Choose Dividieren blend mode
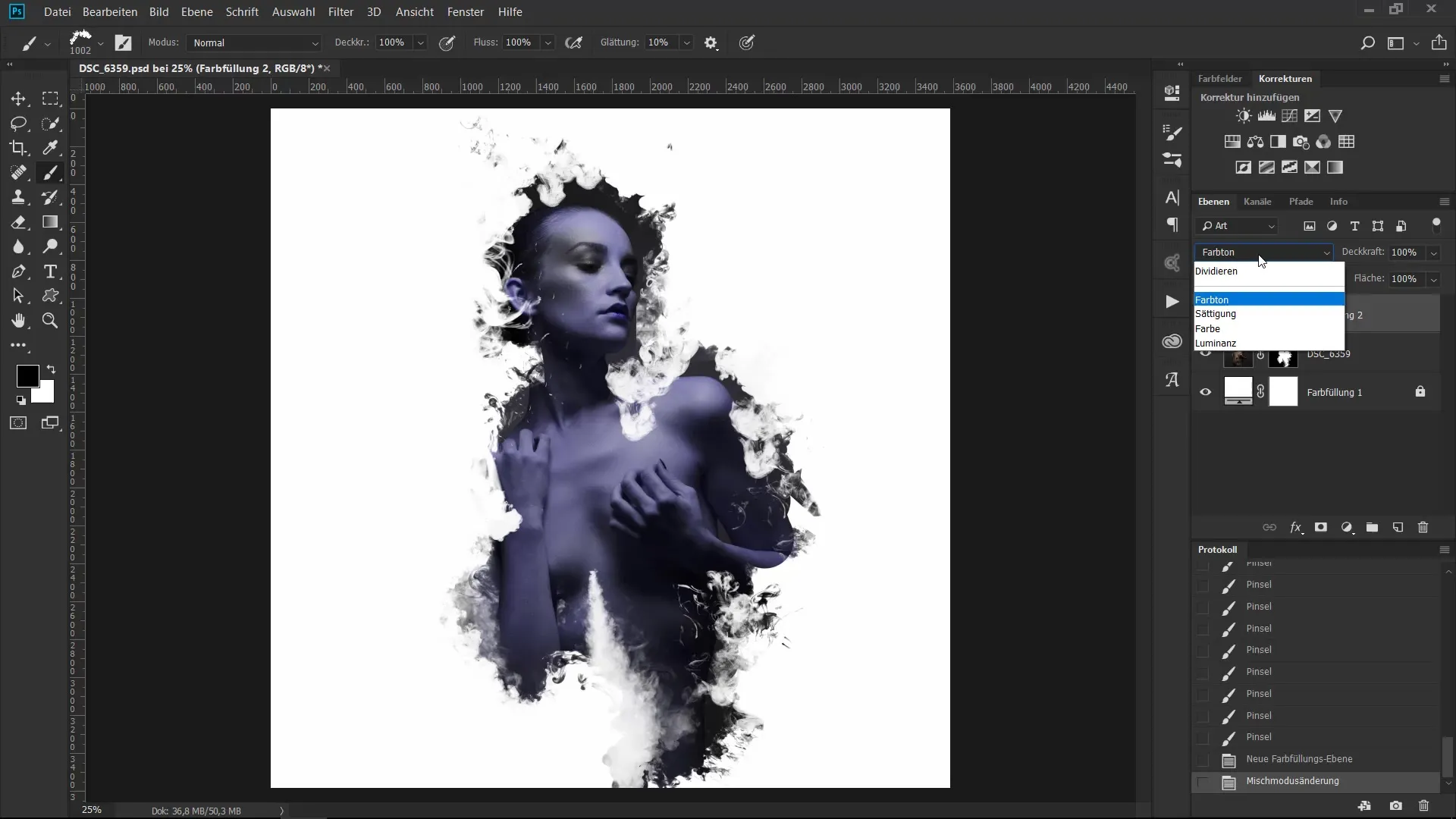The height and width of the screenshot is (819, 1456). (x=1269, y=271)
